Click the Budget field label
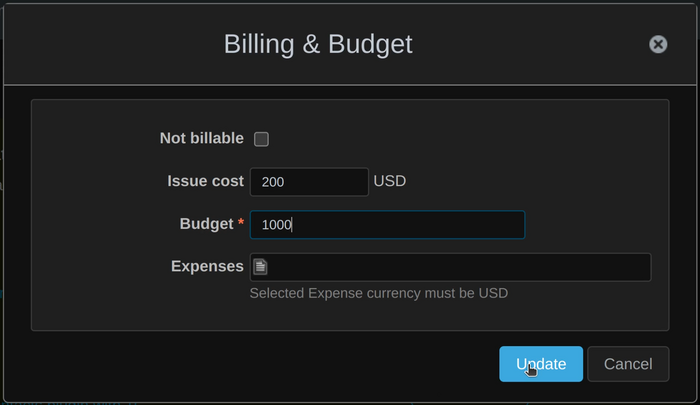 pyautogui.click(x=205, y=224)
